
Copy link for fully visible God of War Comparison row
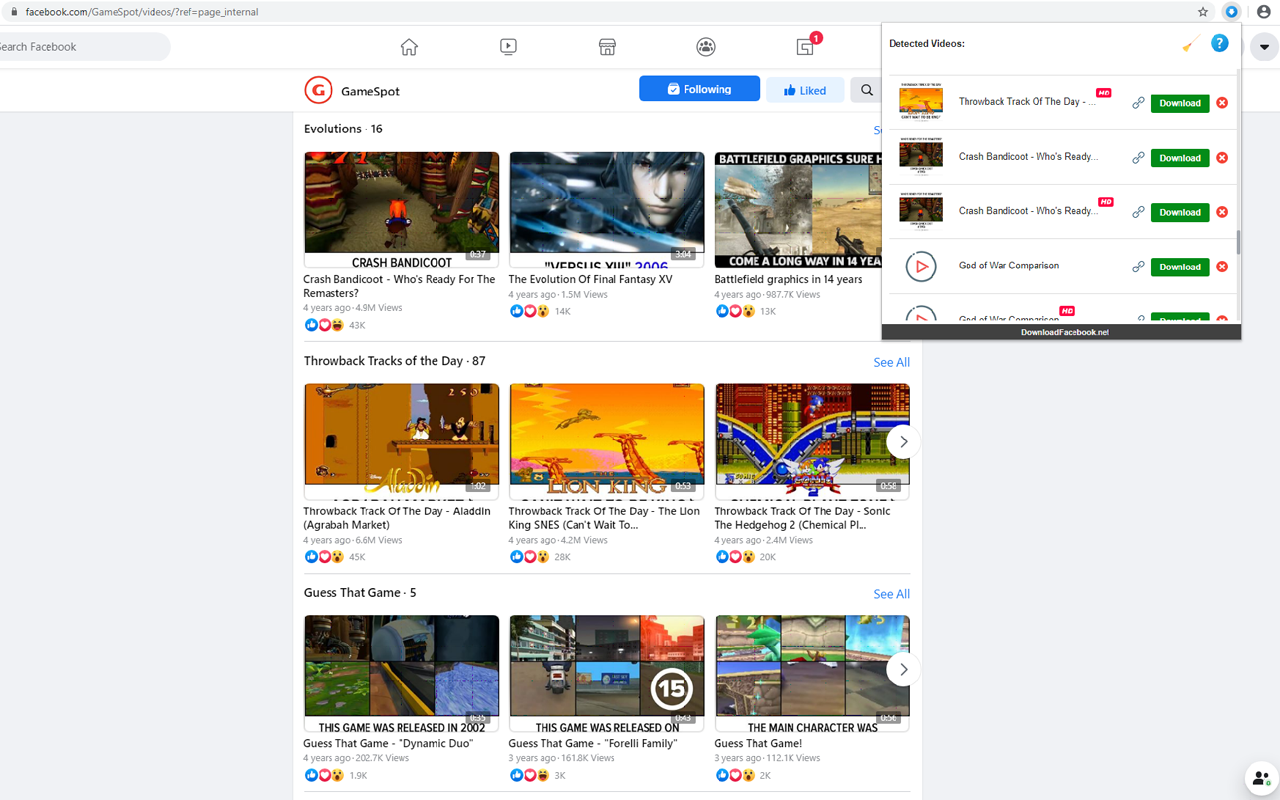pyautogui.click(x=1138, y=267)
